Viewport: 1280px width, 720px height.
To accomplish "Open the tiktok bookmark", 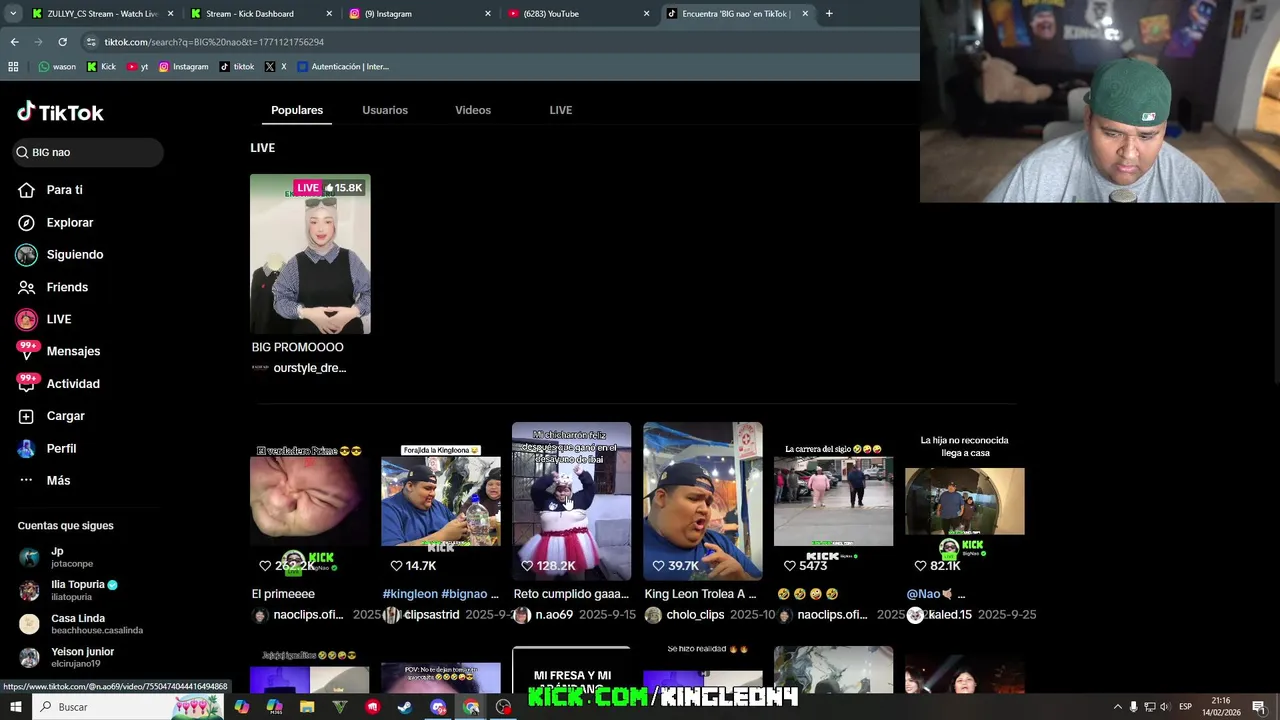I will coord(237,67).
